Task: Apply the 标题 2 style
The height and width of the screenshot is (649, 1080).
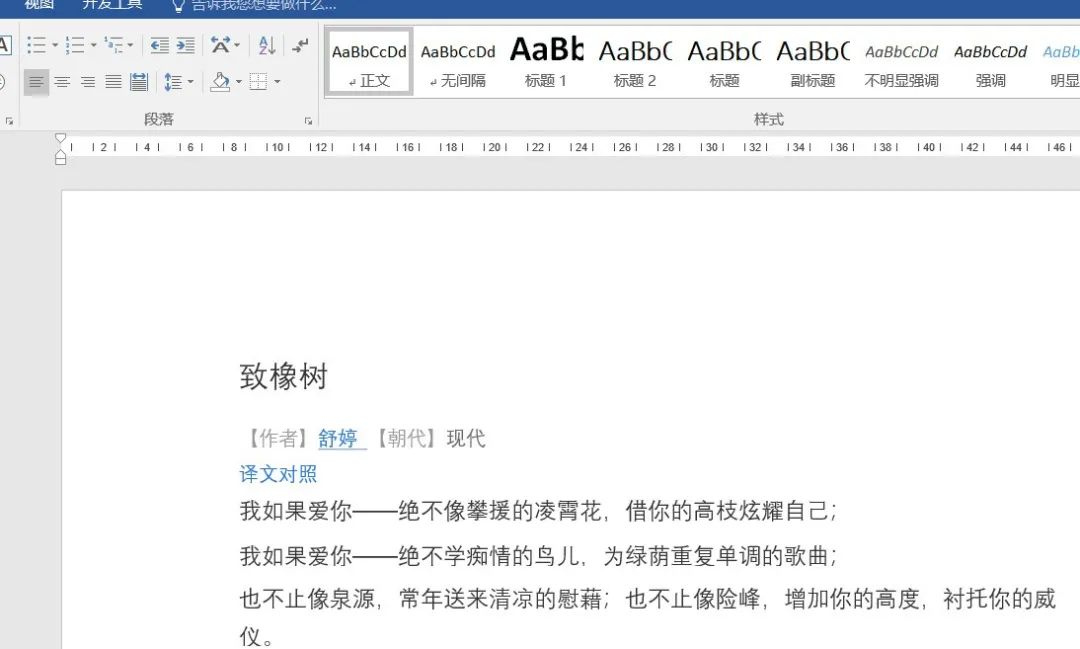Action: click(x=635, y=62)
